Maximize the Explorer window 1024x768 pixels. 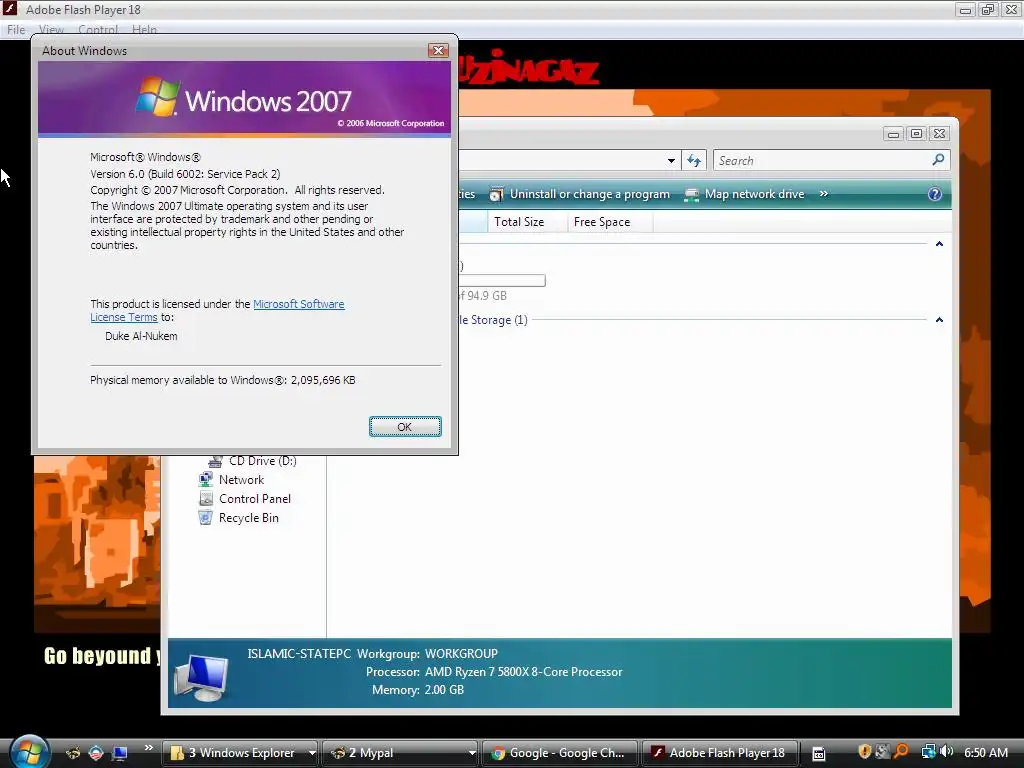tap(916, 133)
